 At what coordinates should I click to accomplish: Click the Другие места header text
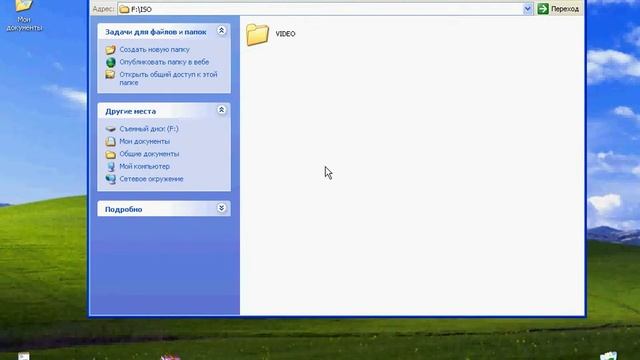[x=130, y=111]
